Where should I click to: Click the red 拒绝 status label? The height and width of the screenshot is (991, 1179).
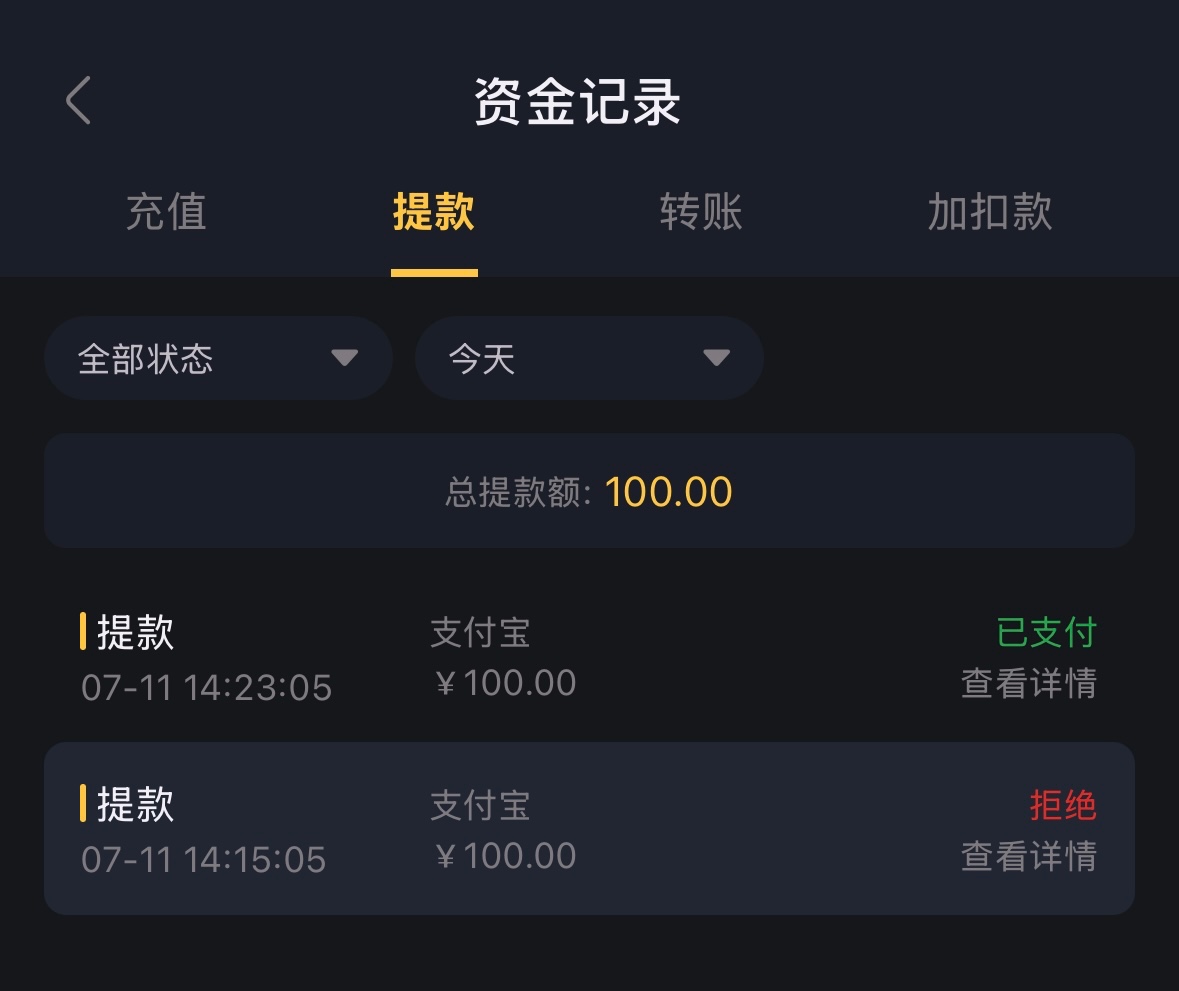click(1063, 805)
